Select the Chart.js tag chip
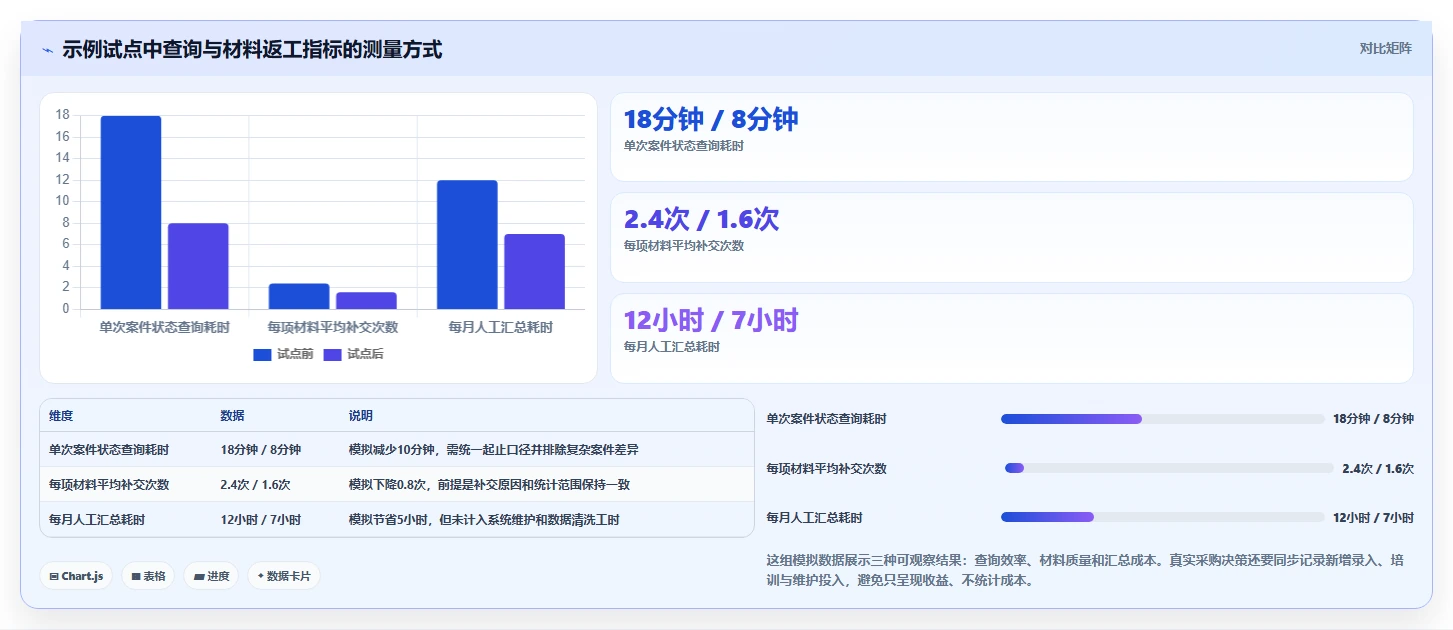Viewport: 1453px width, 630px height. pos(76,576)
